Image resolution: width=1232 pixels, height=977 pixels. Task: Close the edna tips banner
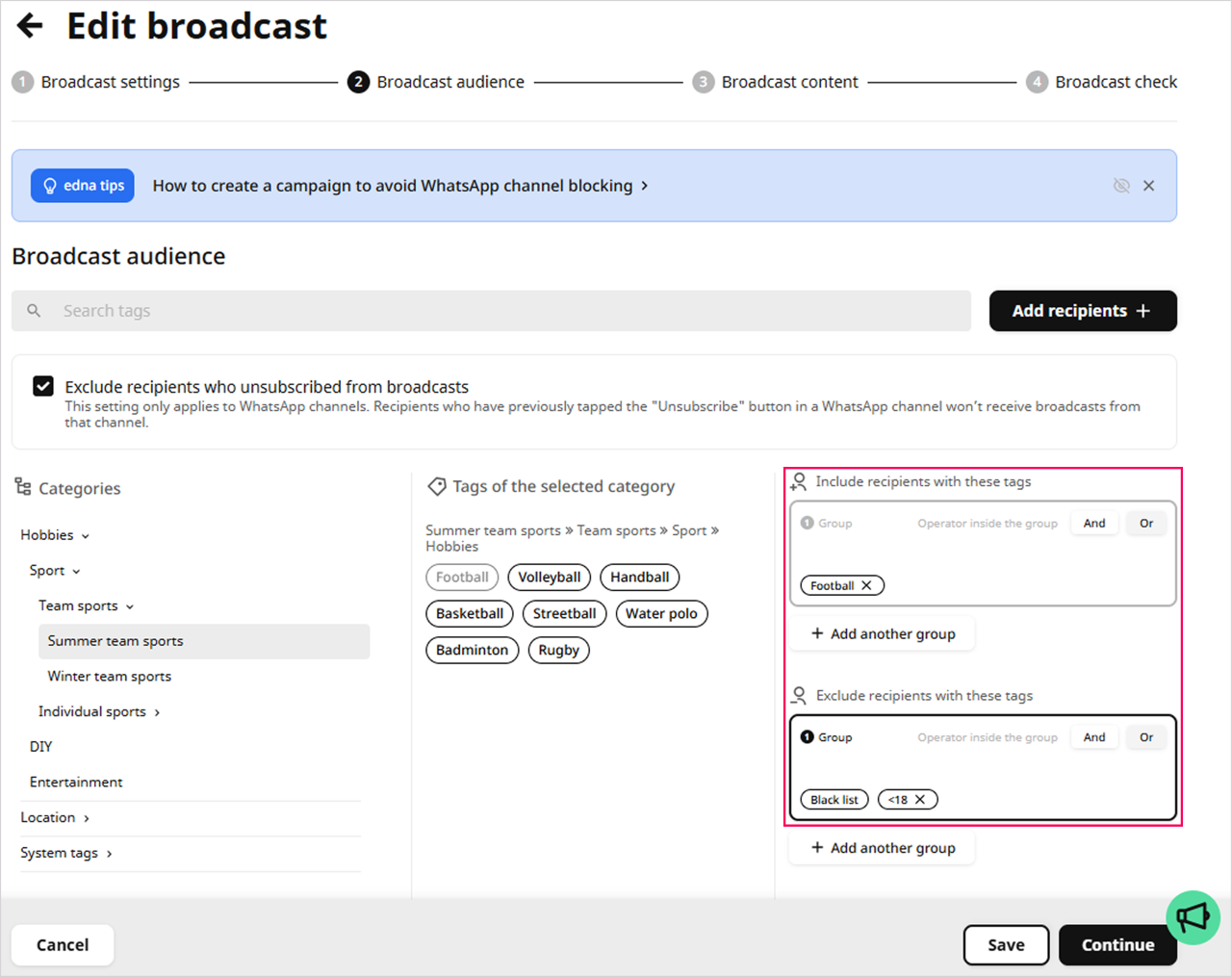[1148, 186]
